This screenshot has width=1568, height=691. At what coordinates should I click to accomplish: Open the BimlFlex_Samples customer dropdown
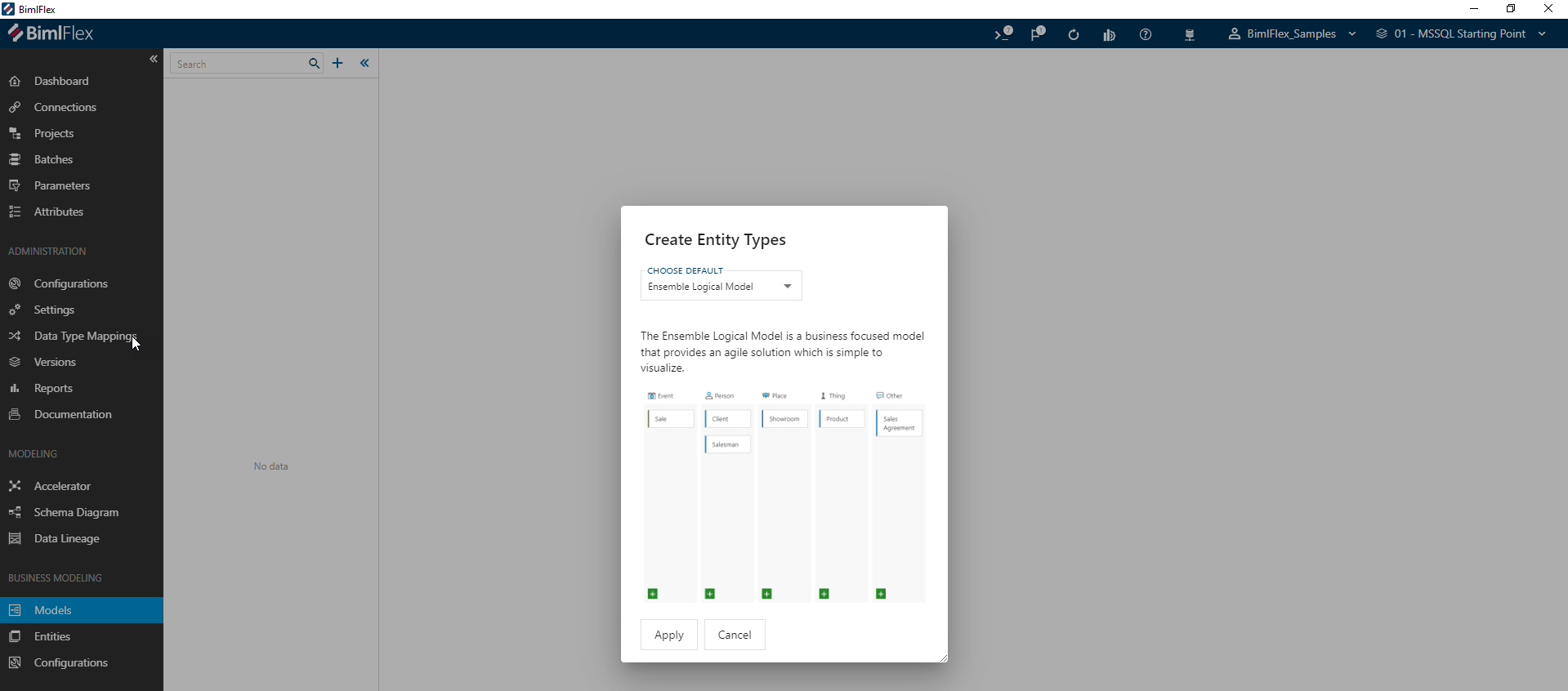point(1292,33)
